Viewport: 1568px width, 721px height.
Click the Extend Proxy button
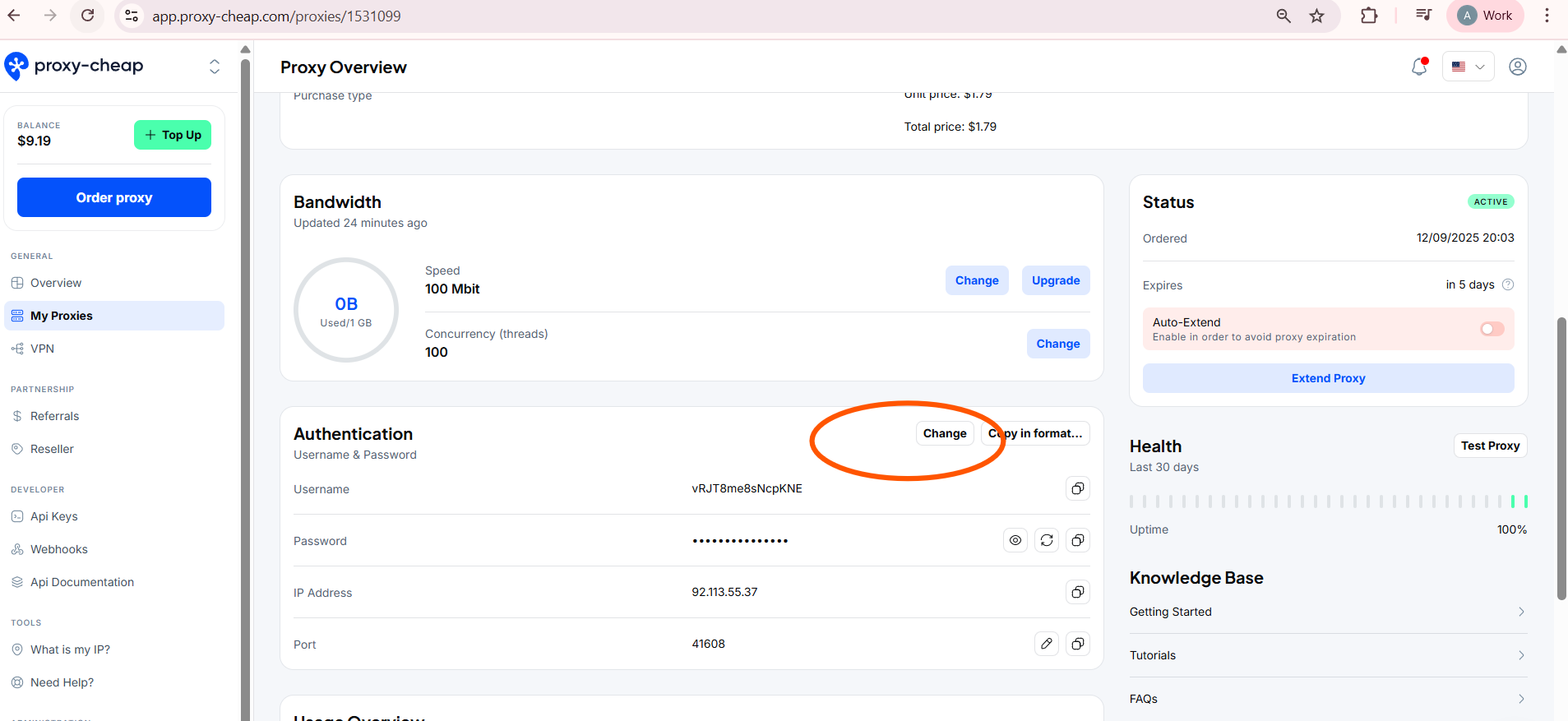tap(1328, 378)
